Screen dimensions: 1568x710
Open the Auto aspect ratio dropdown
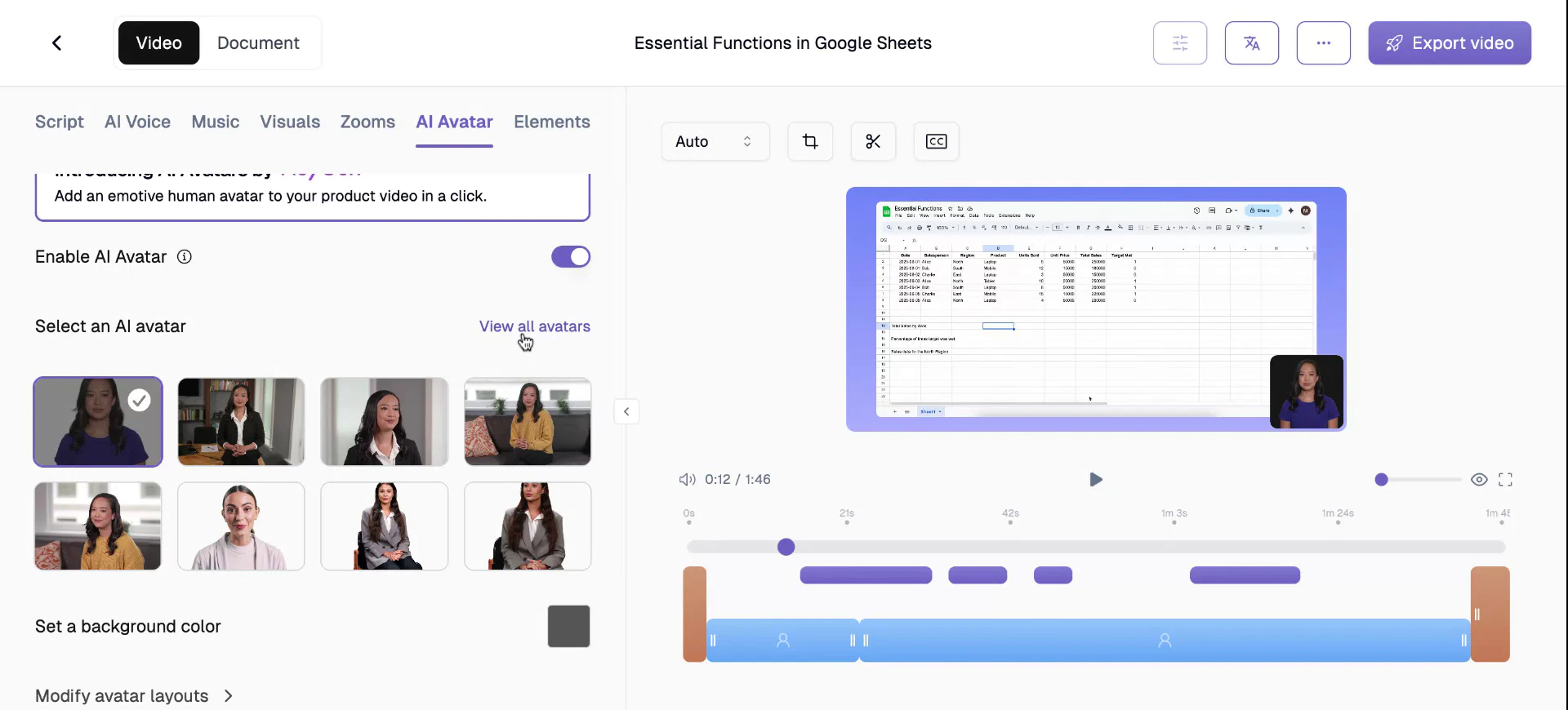[715, 141]
